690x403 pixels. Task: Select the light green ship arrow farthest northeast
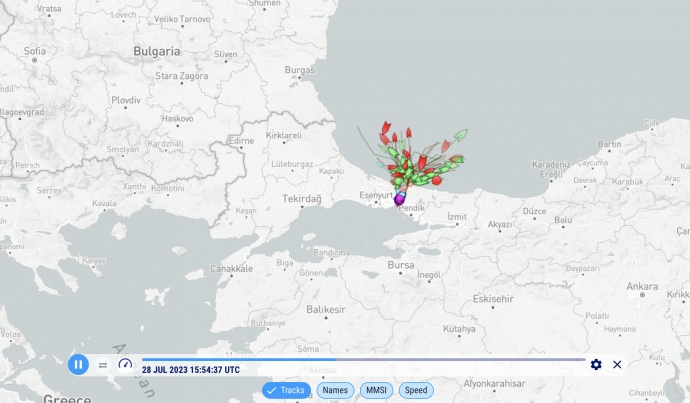coord(461,133)
